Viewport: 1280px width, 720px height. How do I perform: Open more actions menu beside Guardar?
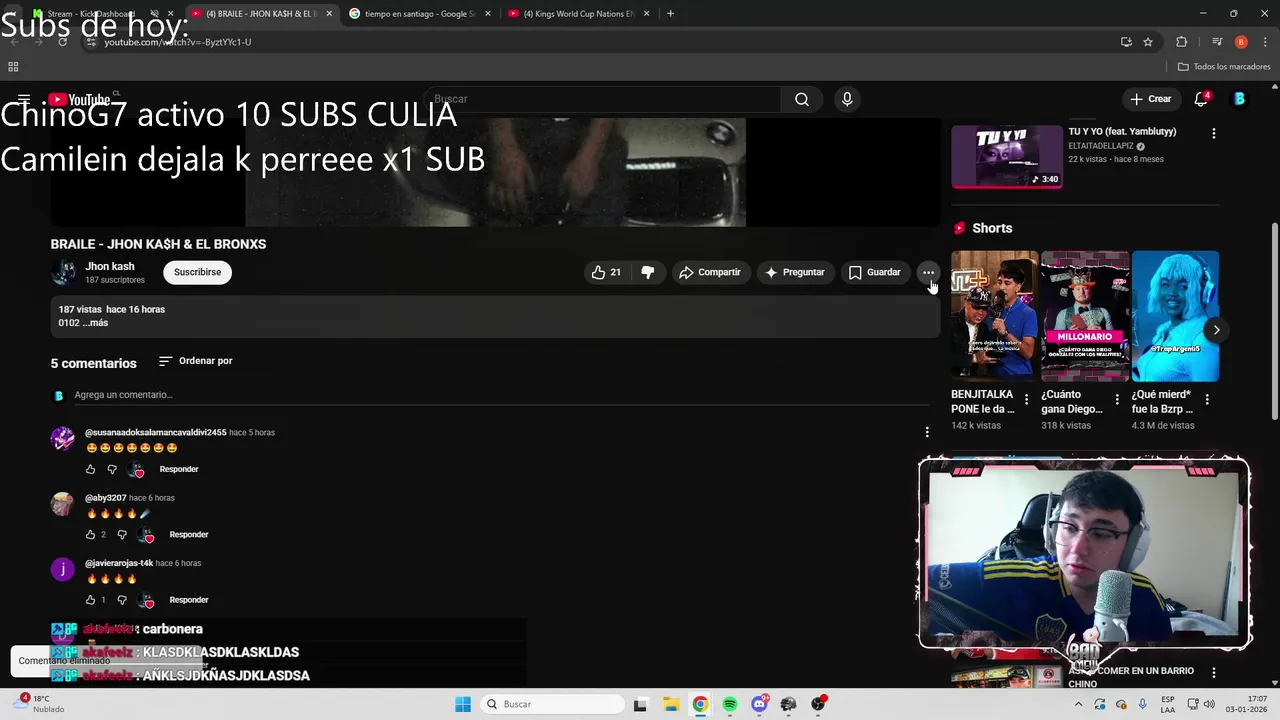point(928,272)
